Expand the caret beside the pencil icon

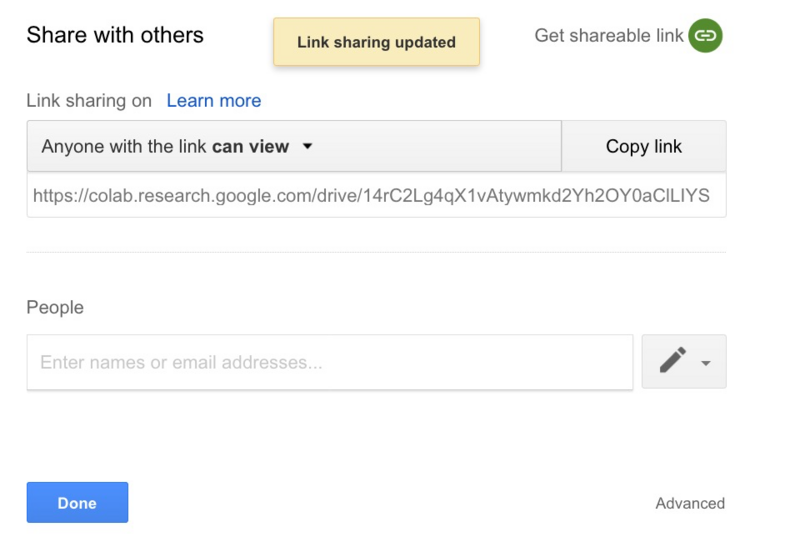click(706, 363)
